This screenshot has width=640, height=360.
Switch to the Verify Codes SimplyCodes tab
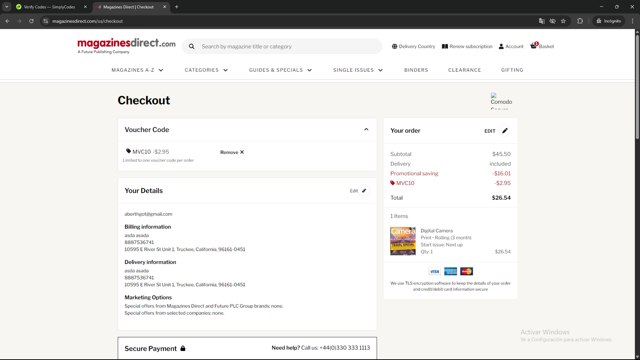click(x=49, y=7)
